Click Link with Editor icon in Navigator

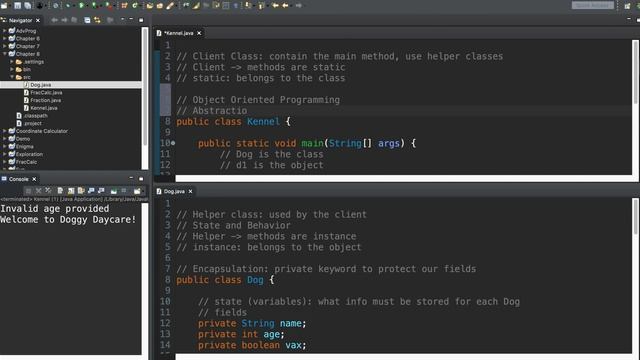click(x=97, y=20)
